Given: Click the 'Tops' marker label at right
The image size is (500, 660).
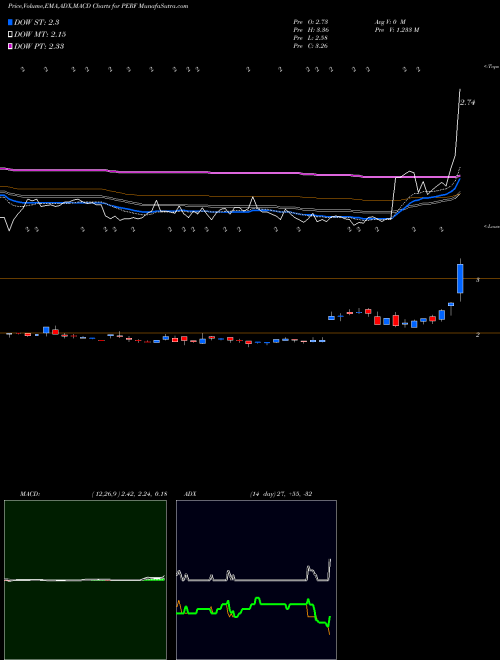Looking at the screenshot, I should [491, 67].
